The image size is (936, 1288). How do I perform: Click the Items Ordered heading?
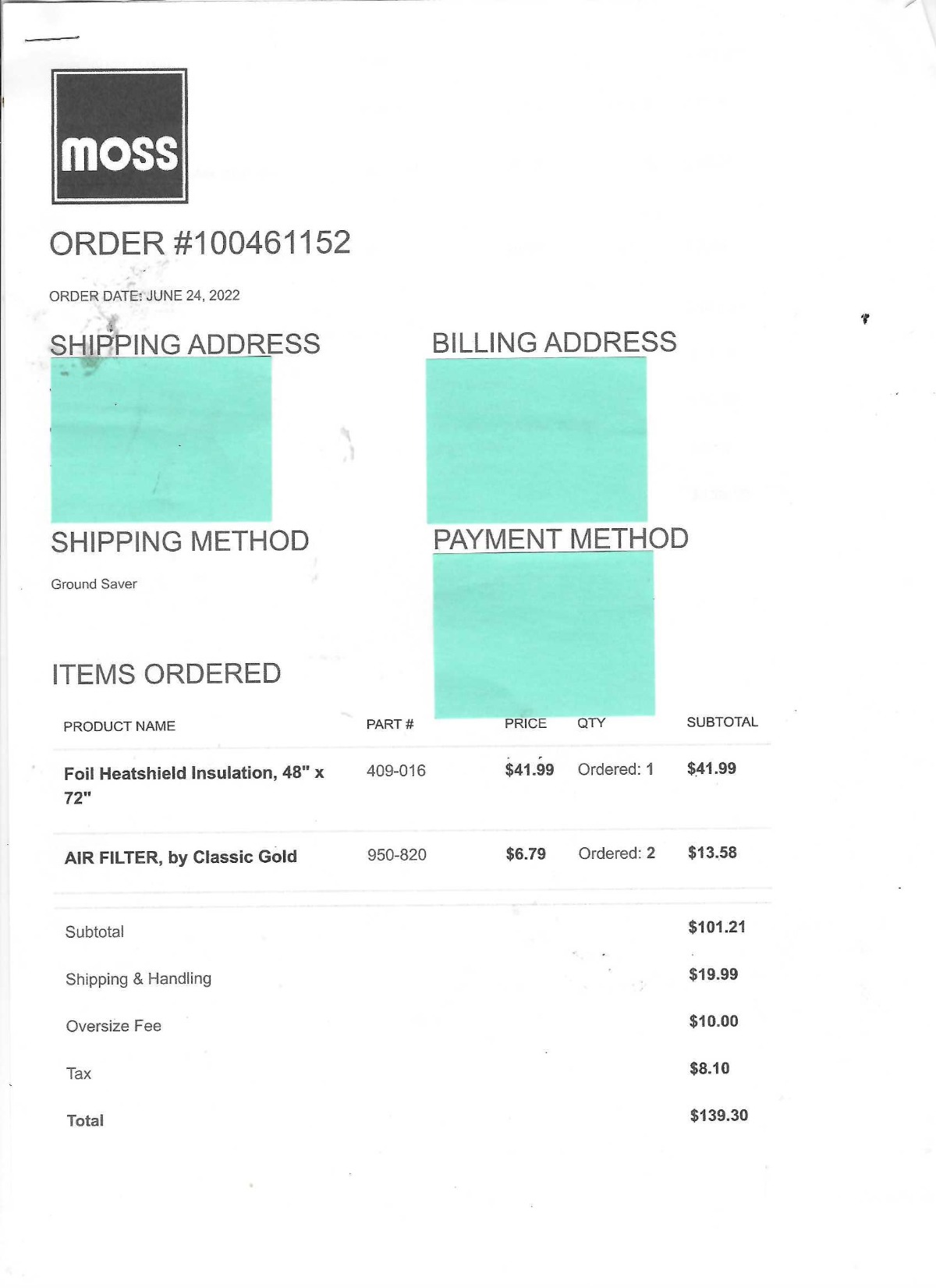166,673
